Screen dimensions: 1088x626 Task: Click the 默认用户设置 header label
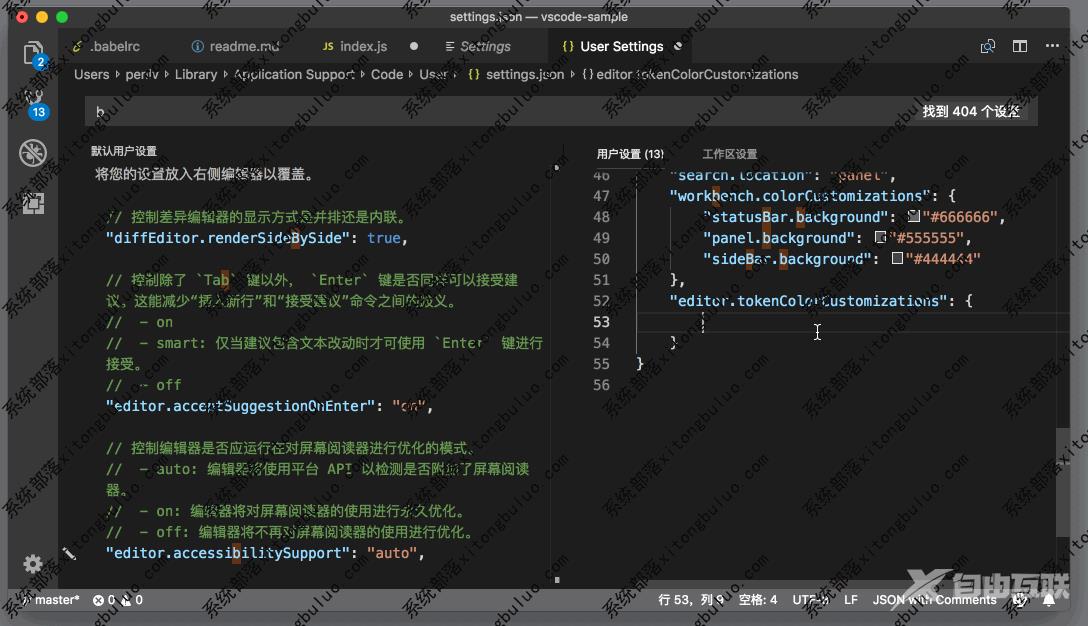click(x=124, y=151)
